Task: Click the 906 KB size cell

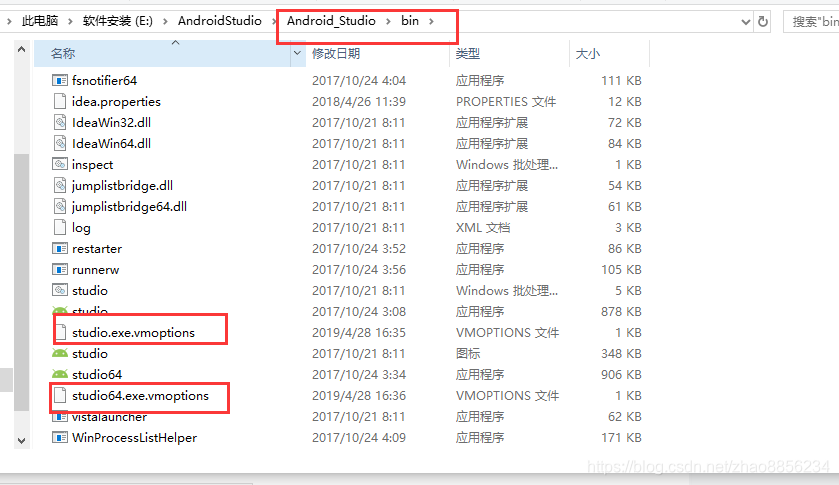Action: coord(621,374)
